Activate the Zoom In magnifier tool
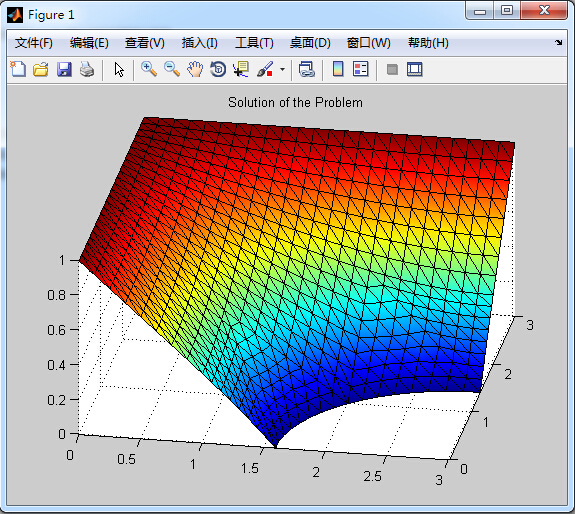Image resolution: width=575 pixels, height=514 pixels. click(149, 69)
